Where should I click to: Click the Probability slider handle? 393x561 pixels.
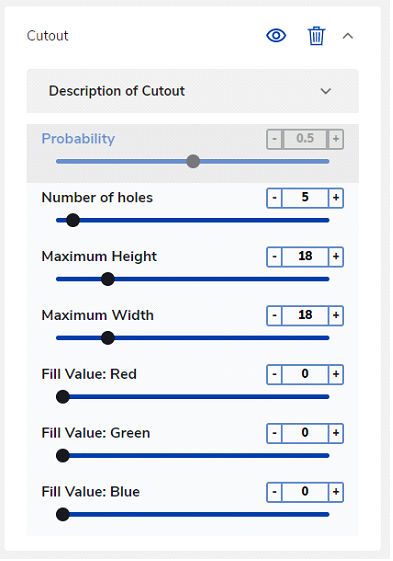193,161
